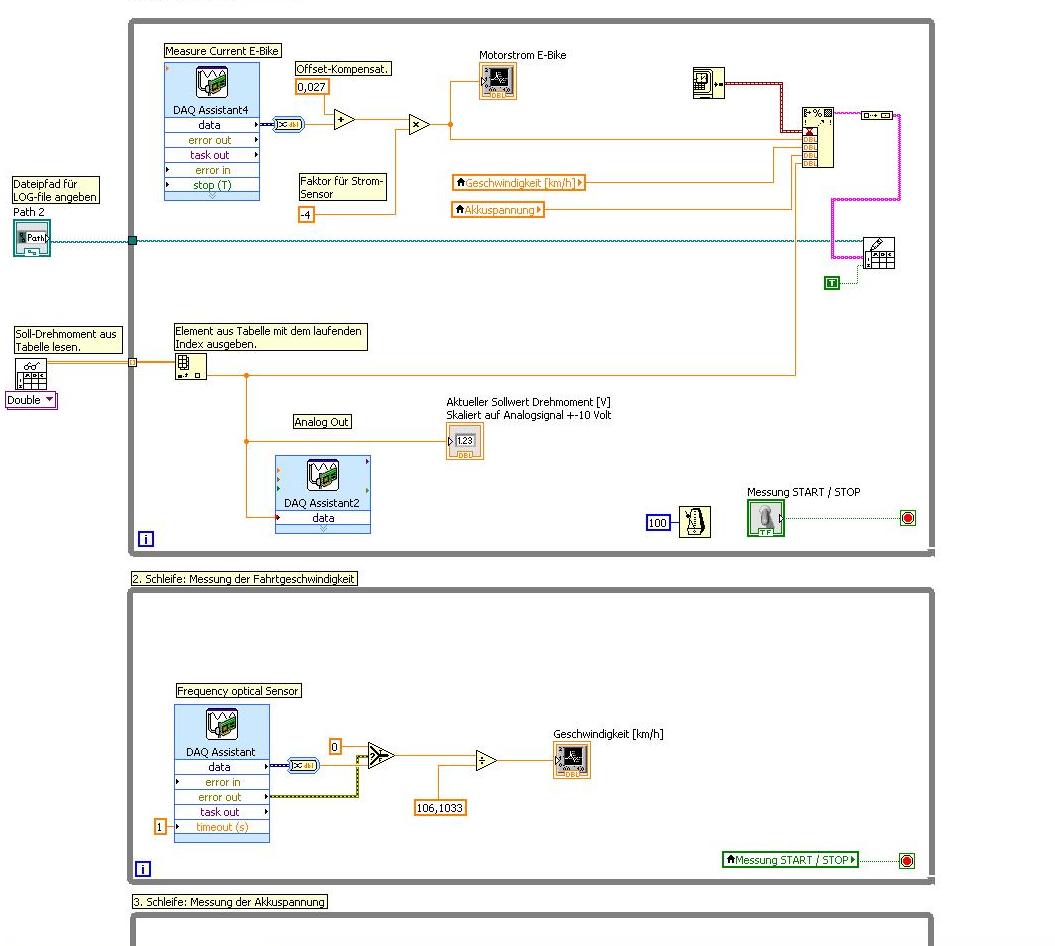
Task: Click the Element aus Tabelle comment box
Action: click(x=270, y=337)
